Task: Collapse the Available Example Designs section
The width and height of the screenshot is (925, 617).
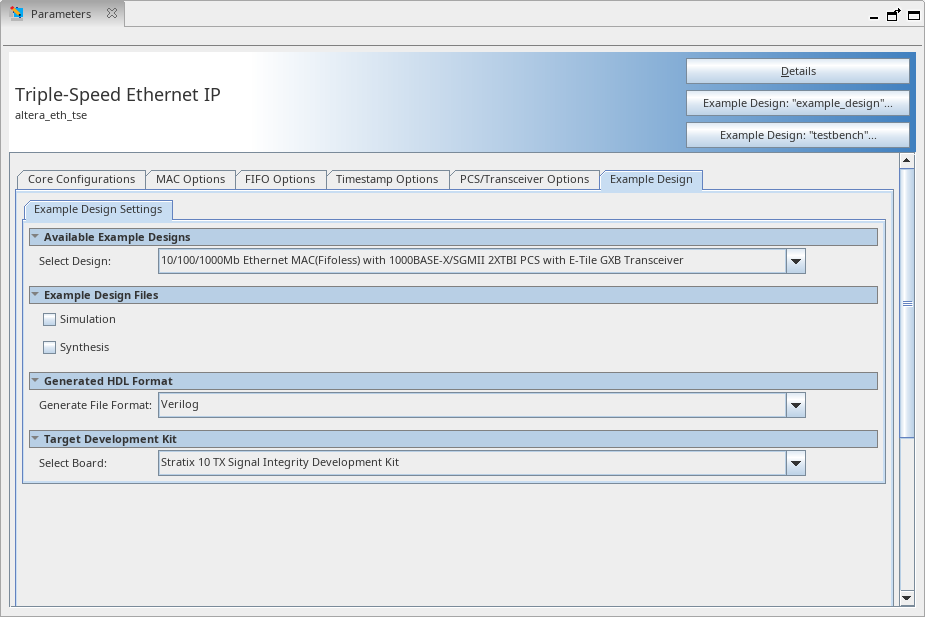Action: [x=35, y=237]
